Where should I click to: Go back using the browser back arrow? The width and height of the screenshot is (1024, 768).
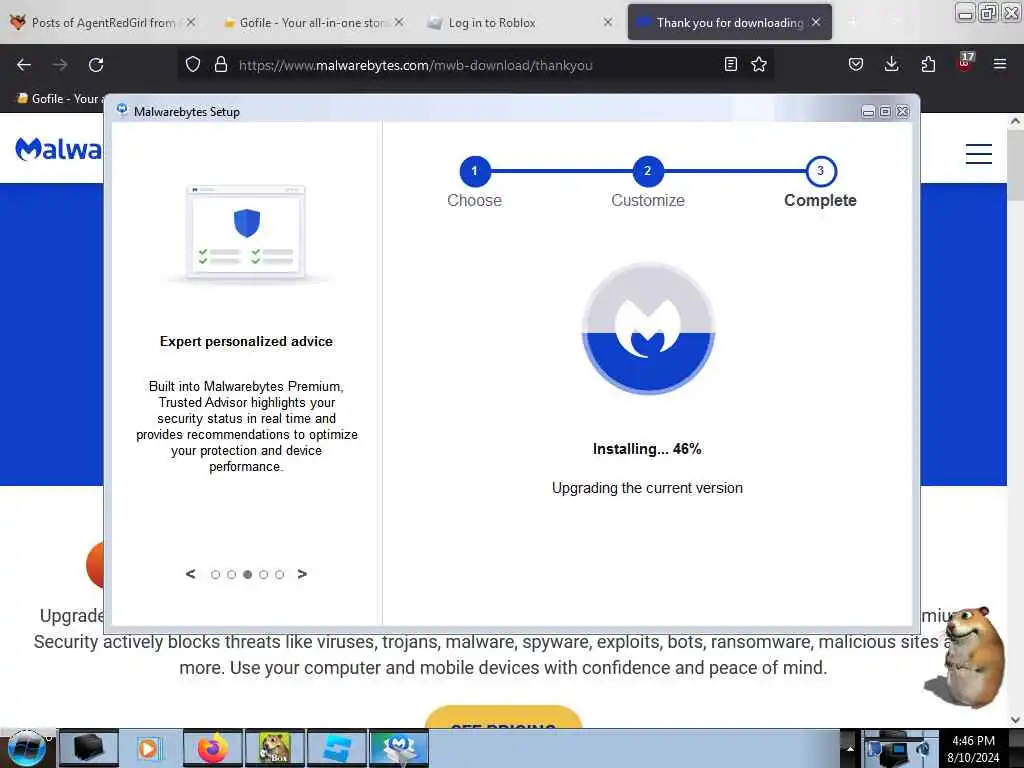point(24,65)
